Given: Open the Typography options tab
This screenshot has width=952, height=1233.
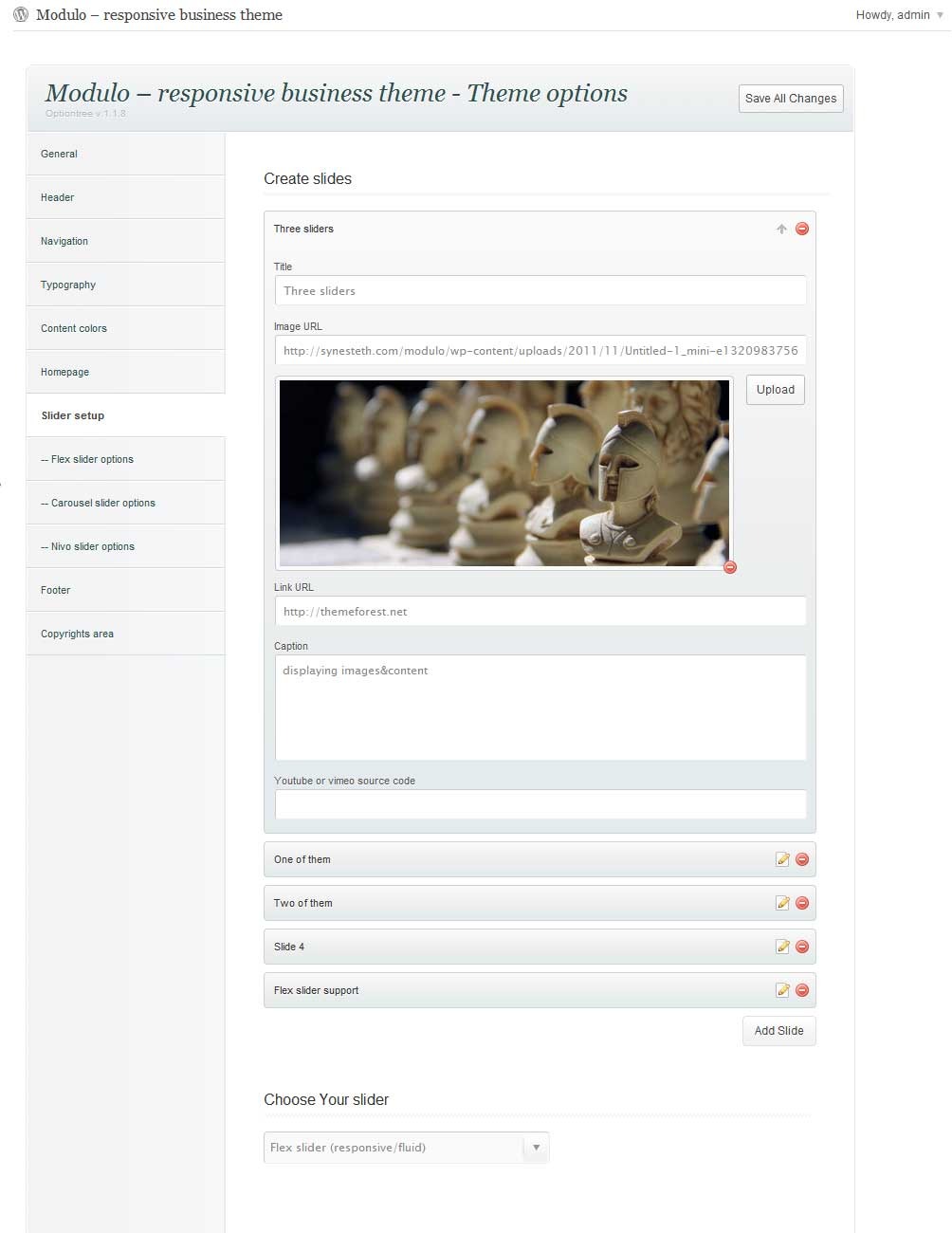Looking at the screenshot, I should pyautogui.click(x=126, y=285).
